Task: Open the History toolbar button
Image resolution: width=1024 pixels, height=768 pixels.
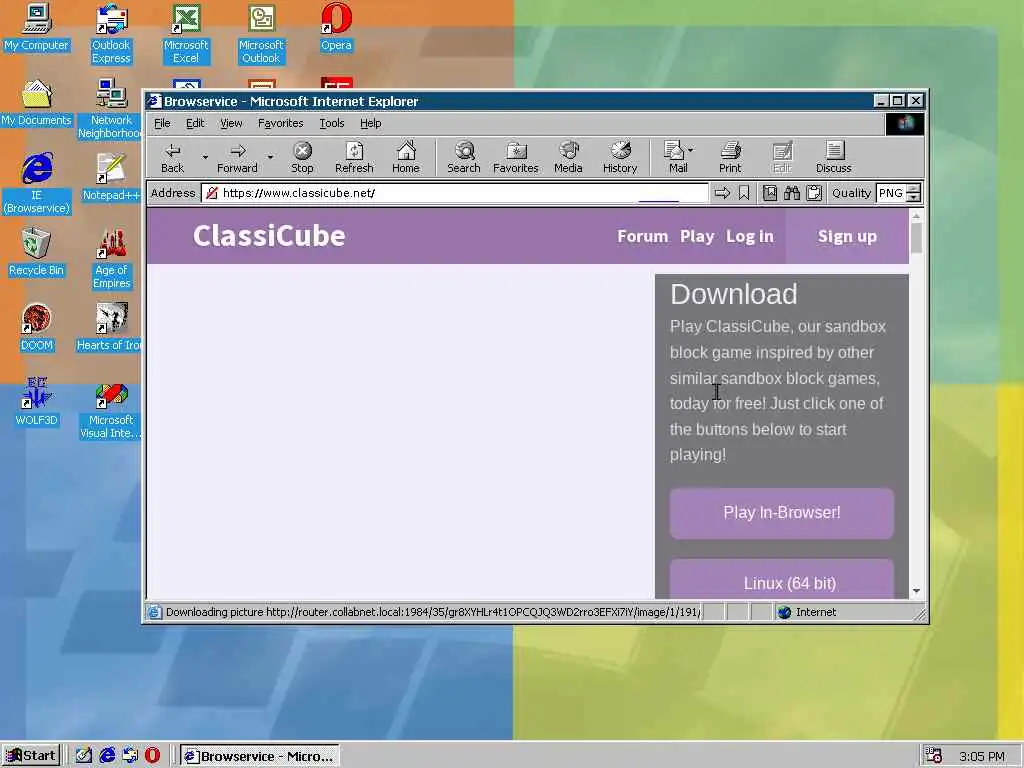Action: pos(620,157)
